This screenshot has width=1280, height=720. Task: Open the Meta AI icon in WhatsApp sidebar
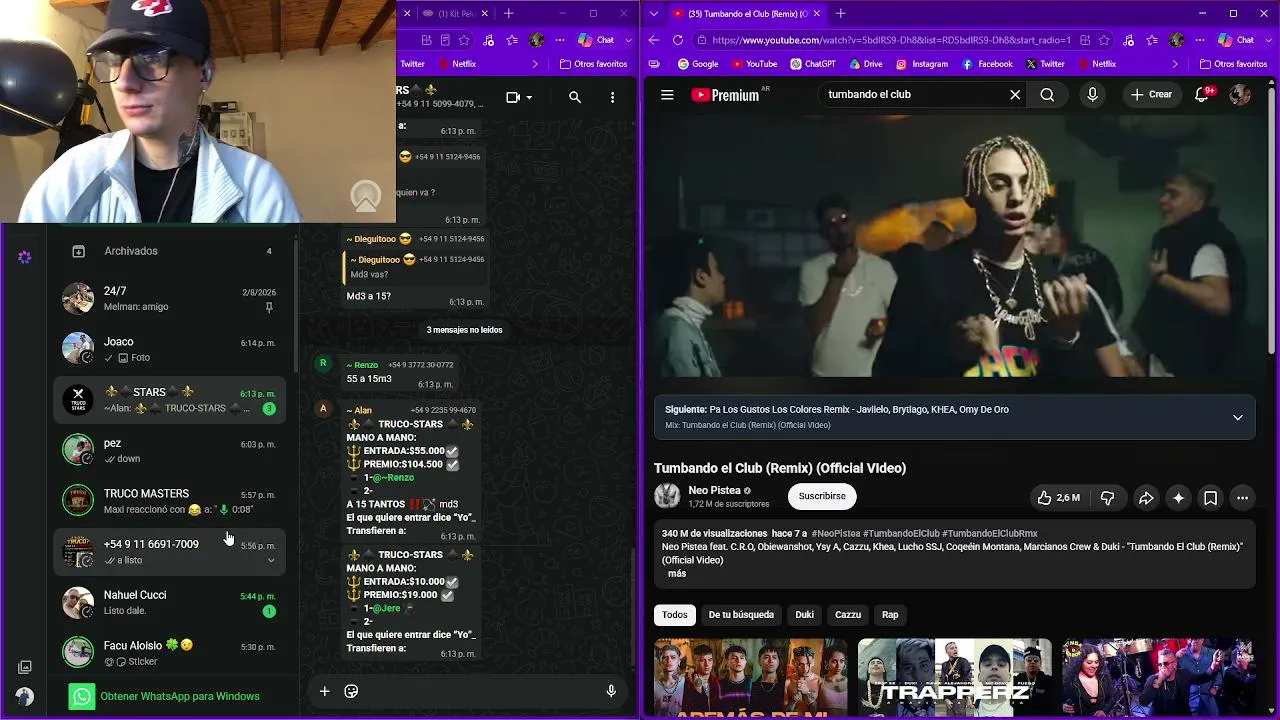[25, 257]
